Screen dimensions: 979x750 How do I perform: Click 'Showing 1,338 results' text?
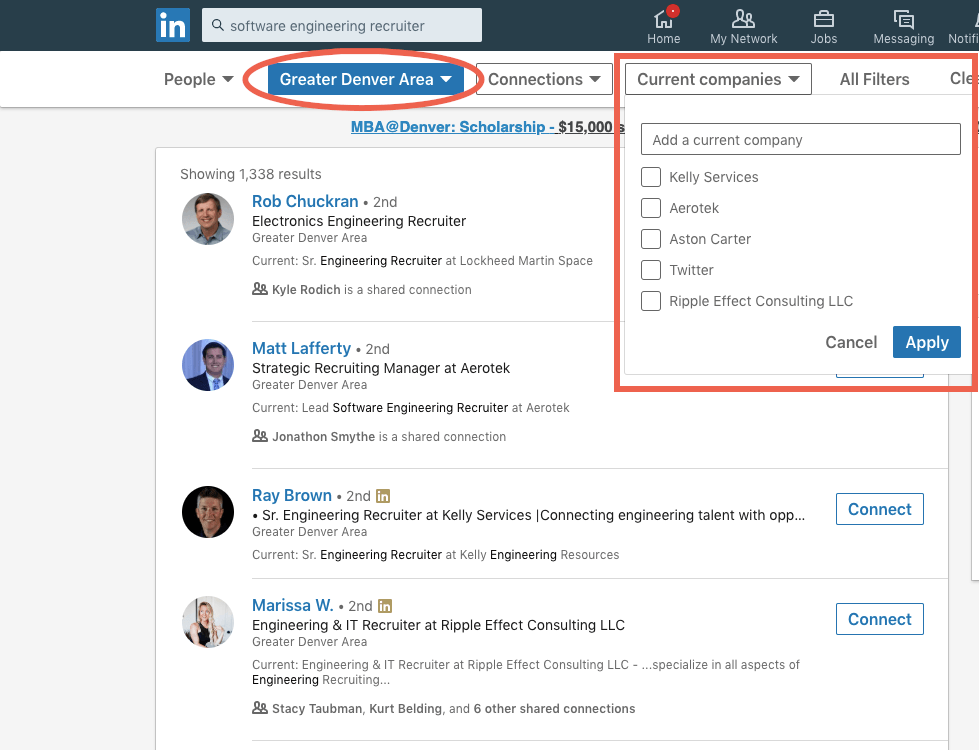click(x=250, y=174)
